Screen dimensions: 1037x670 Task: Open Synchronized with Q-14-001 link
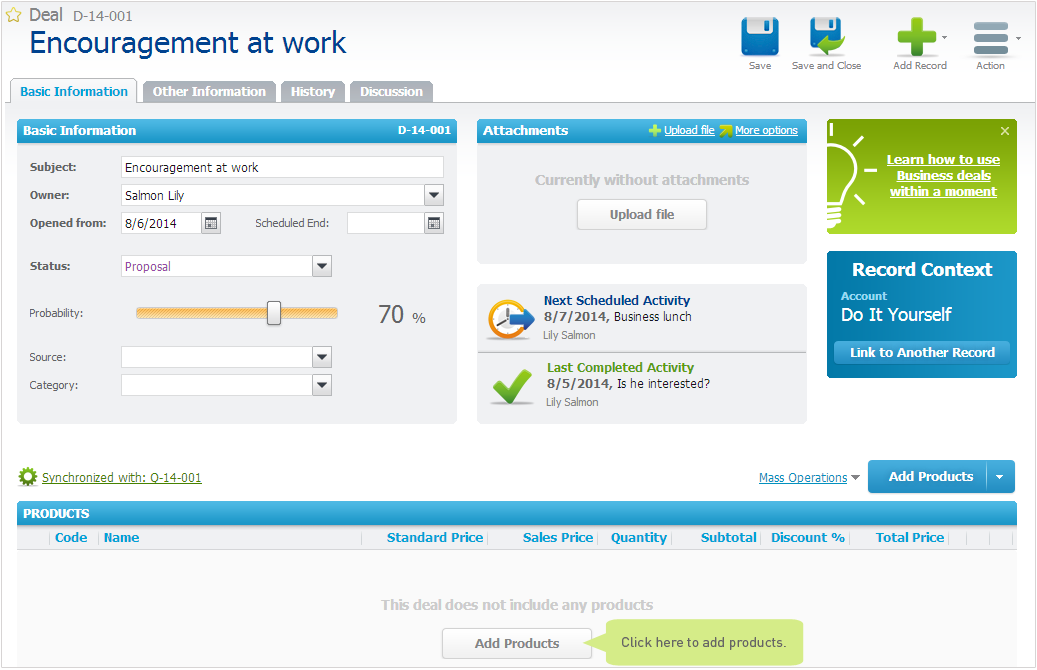click(x=122, y=478)
